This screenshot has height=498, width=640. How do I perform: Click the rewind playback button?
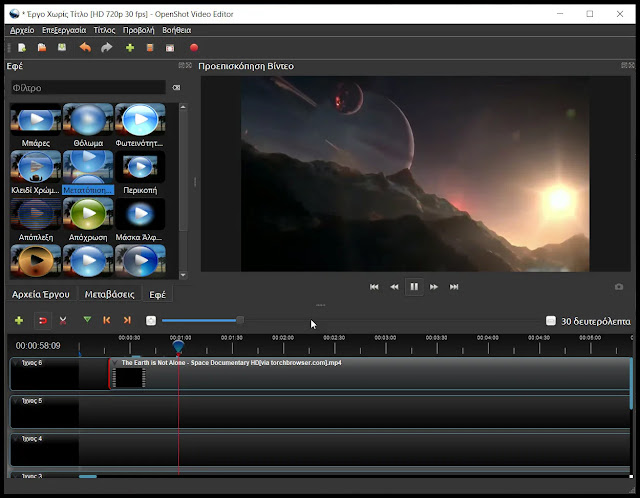pos(394,287)
